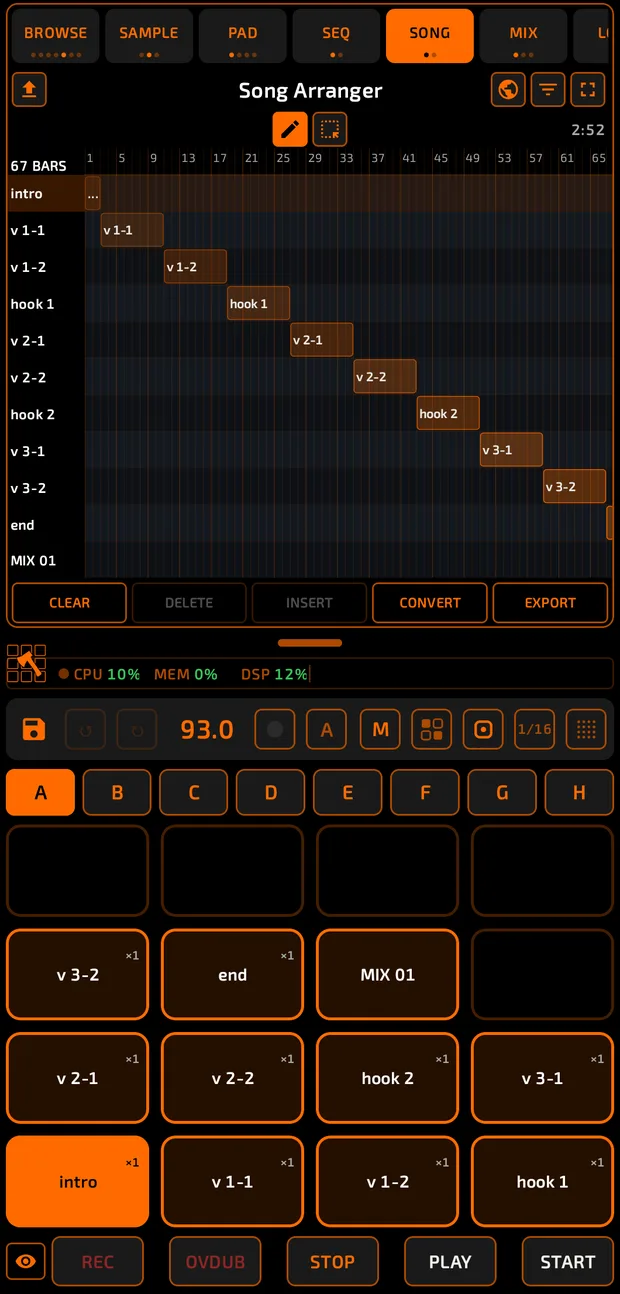Toggle the square dot pad option icon
The image size is (620, 1294).
tap(483, 730)
